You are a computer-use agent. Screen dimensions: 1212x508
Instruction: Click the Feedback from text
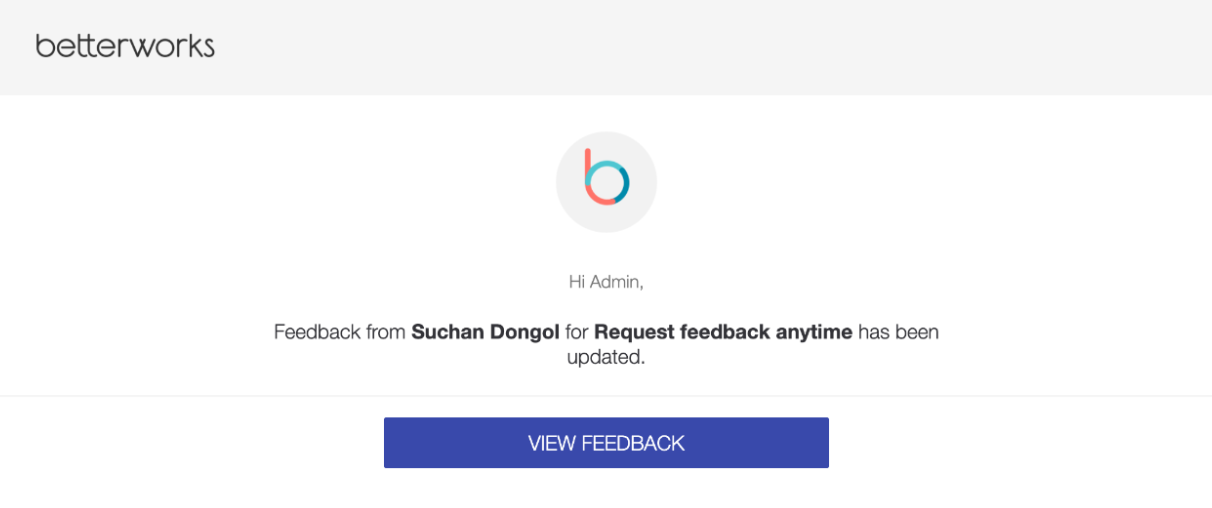pos(339,332)
